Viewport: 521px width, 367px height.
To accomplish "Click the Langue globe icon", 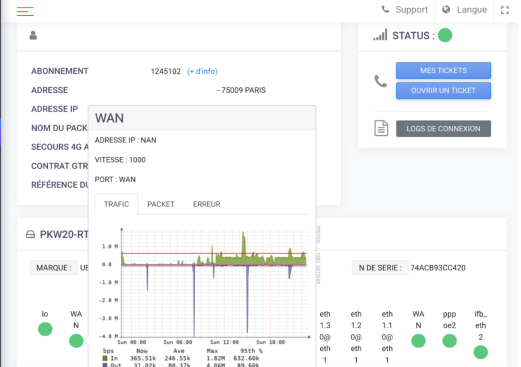I will click(x=446, y=10).
